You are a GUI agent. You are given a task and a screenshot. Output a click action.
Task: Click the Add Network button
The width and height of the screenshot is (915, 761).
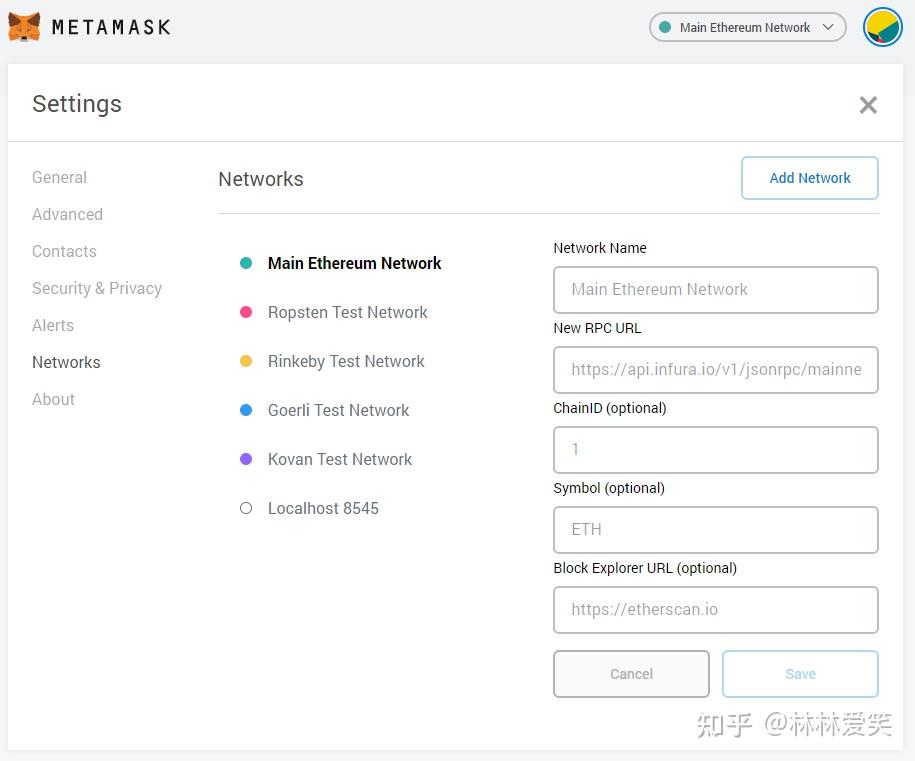pyautogui.click(x=809, y=178)
